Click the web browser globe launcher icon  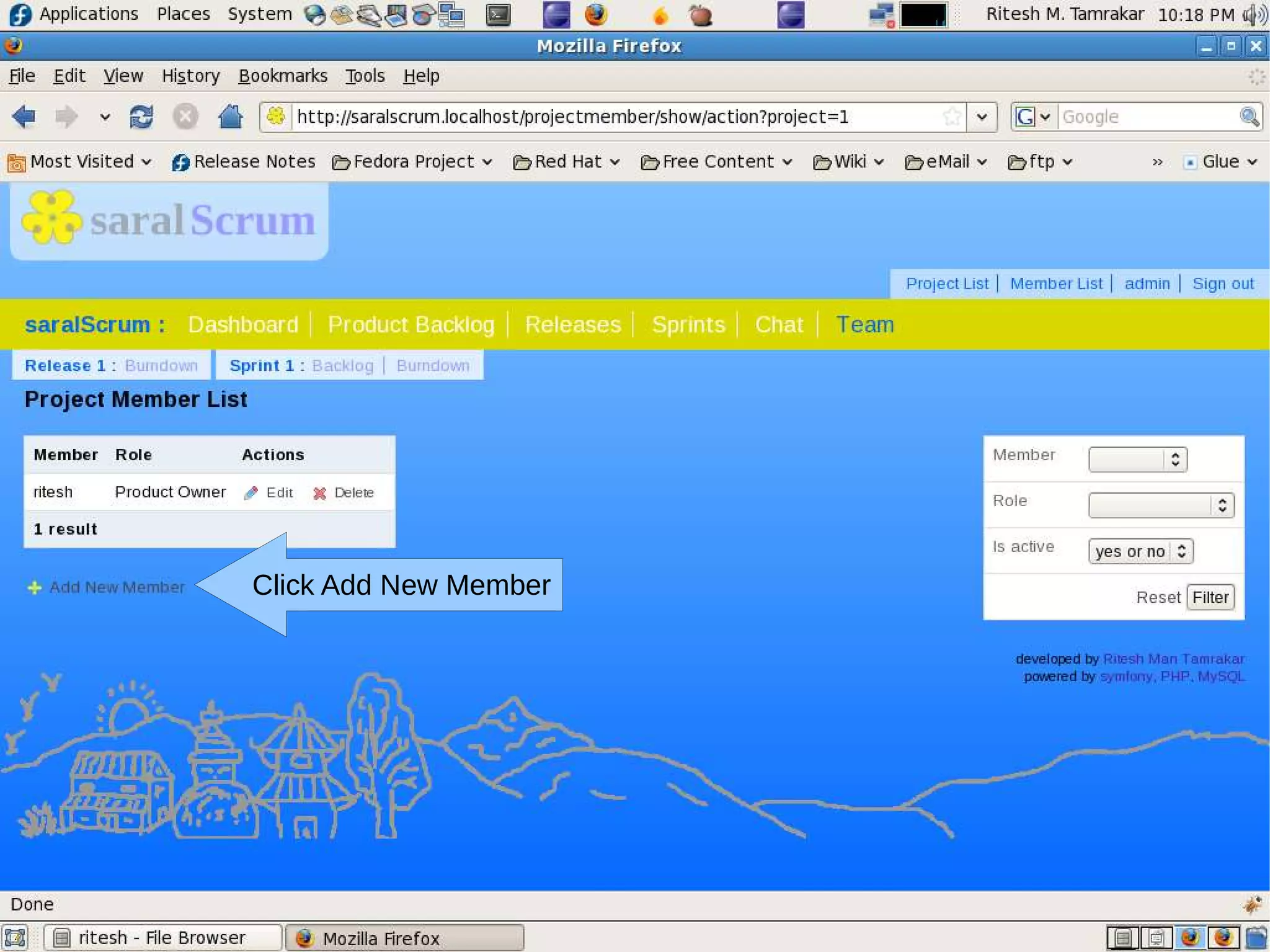[x=315, y=15]
